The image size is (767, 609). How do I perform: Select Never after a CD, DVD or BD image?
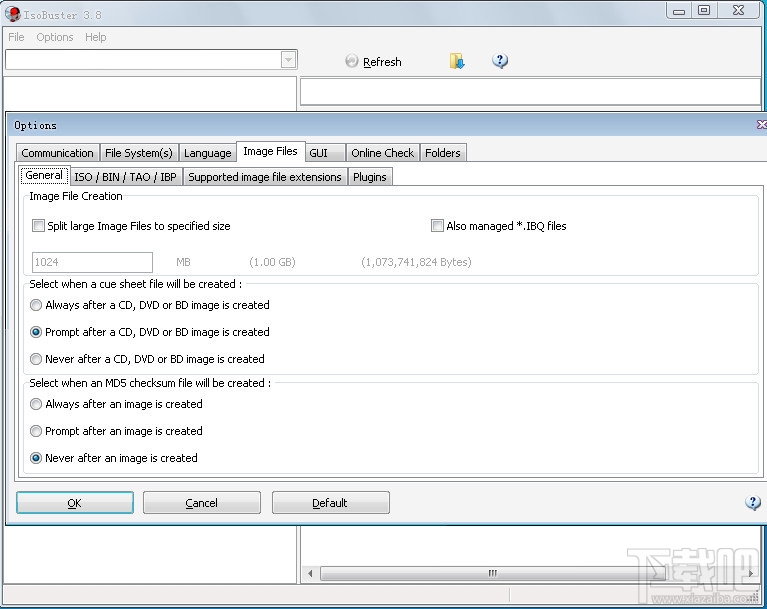tap(36, 359)
